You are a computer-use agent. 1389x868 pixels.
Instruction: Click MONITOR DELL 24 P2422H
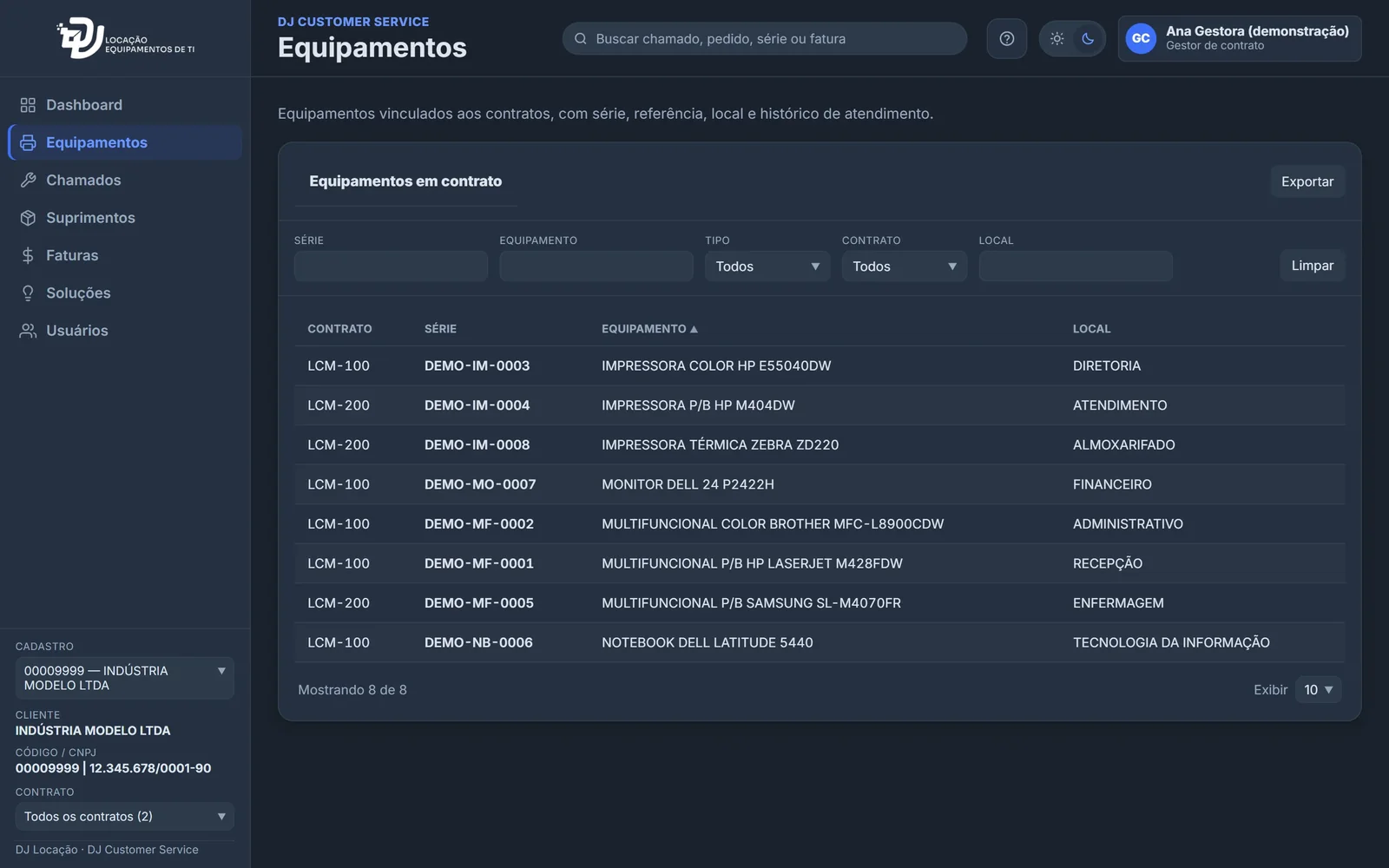[x=688, y=484]
